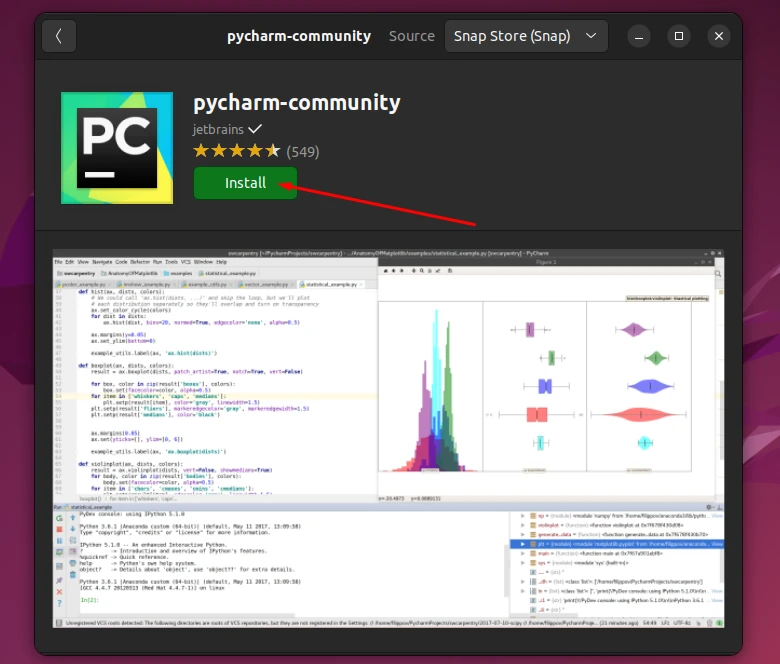Click the jetbrains publisher name

pos(218,129)
